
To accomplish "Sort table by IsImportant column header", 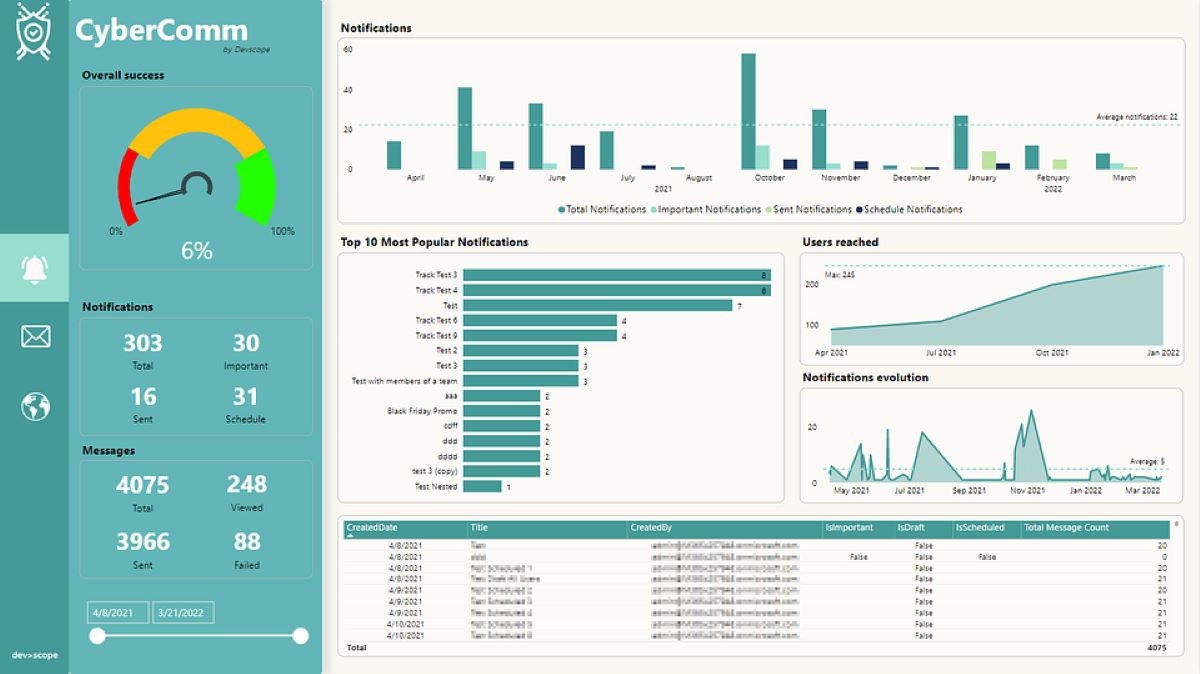I will (849, 527).
